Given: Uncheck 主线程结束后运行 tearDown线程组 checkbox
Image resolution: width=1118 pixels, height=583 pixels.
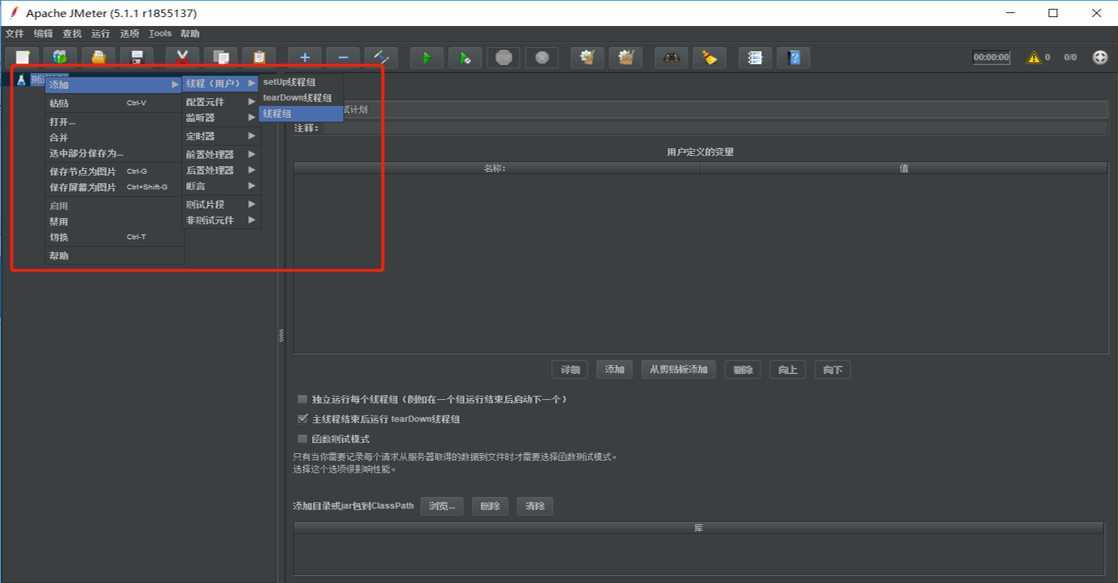Looking at the screenshot, I should pyautogui.click(x=302, y=418).
